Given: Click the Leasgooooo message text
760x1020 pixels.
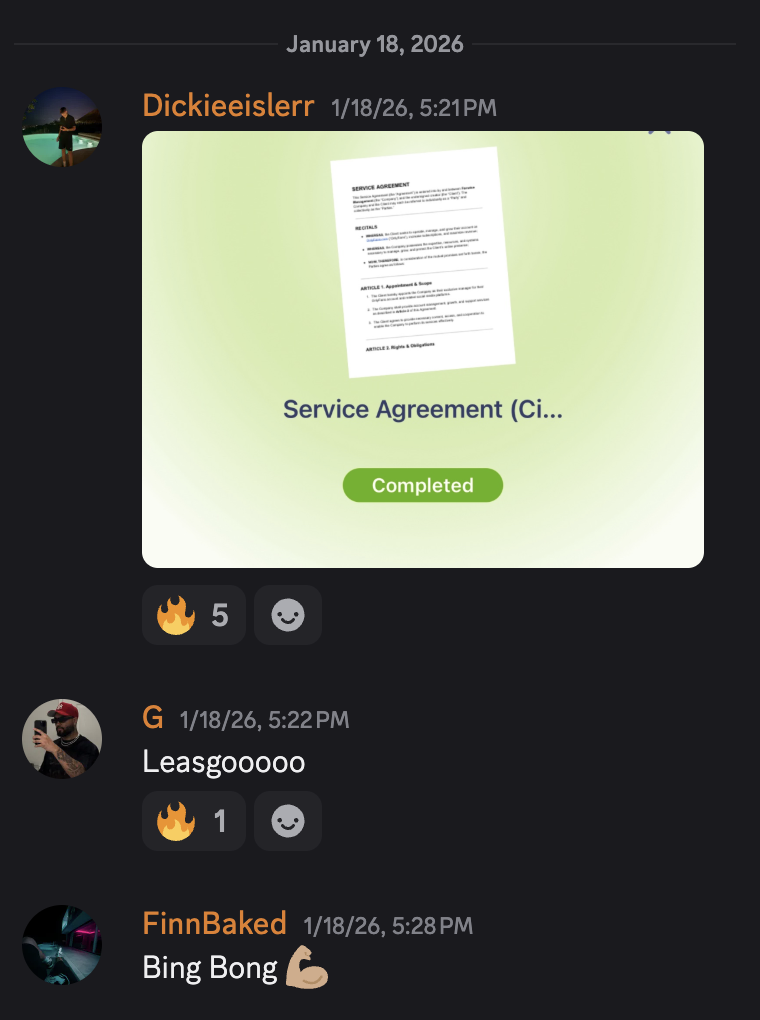Looking at the screenshot, I should click(224, 762).
